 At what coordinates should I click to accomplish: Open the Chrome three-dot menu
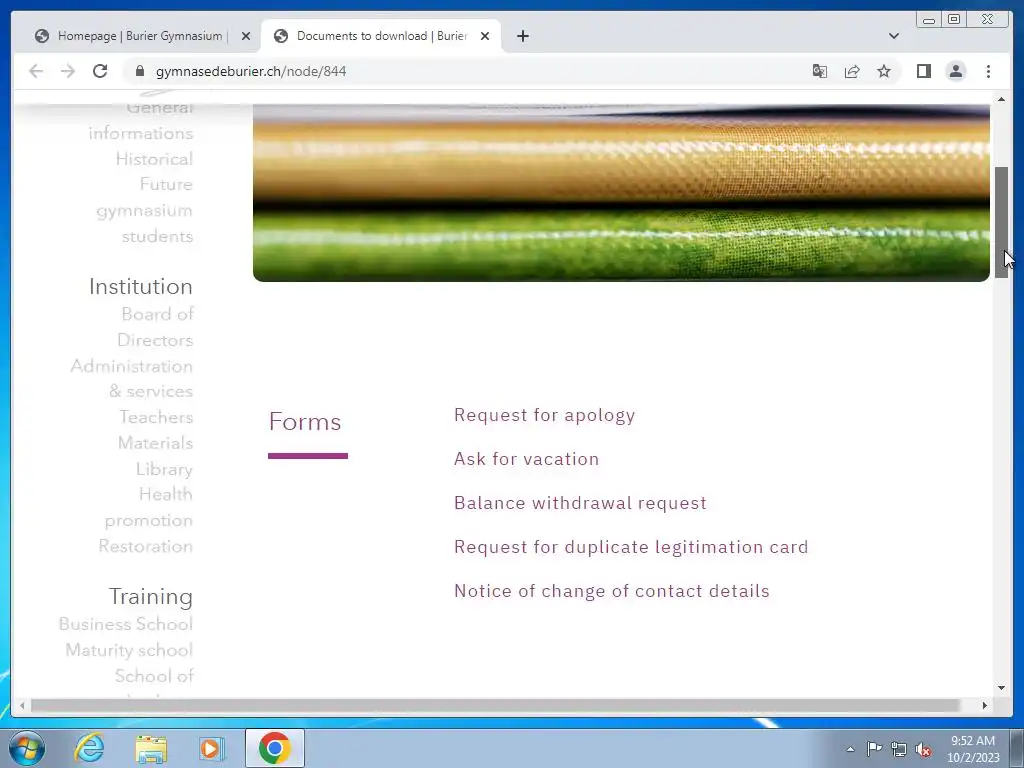coord(988,71)
